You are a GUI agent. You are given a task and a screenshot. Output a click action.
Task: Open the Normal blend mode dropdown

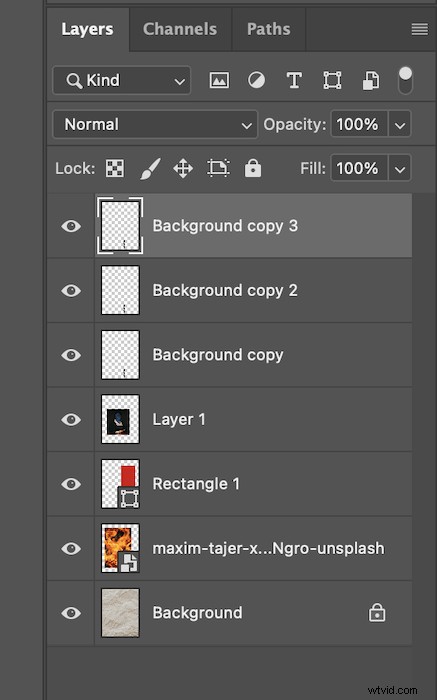[155, 125]
